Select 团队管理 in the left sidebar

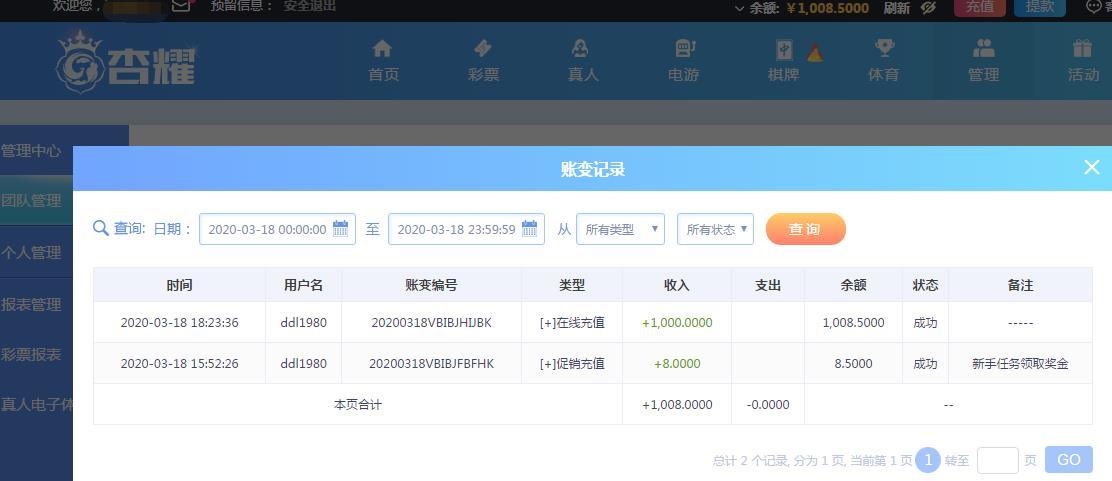[x=32, y=200]
